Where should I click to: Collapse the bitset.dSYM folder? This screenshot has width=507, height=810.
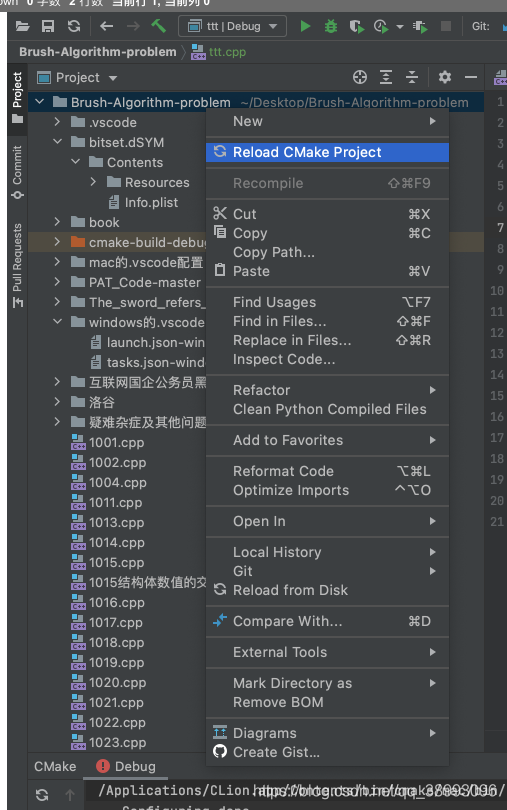pos(57,142)
